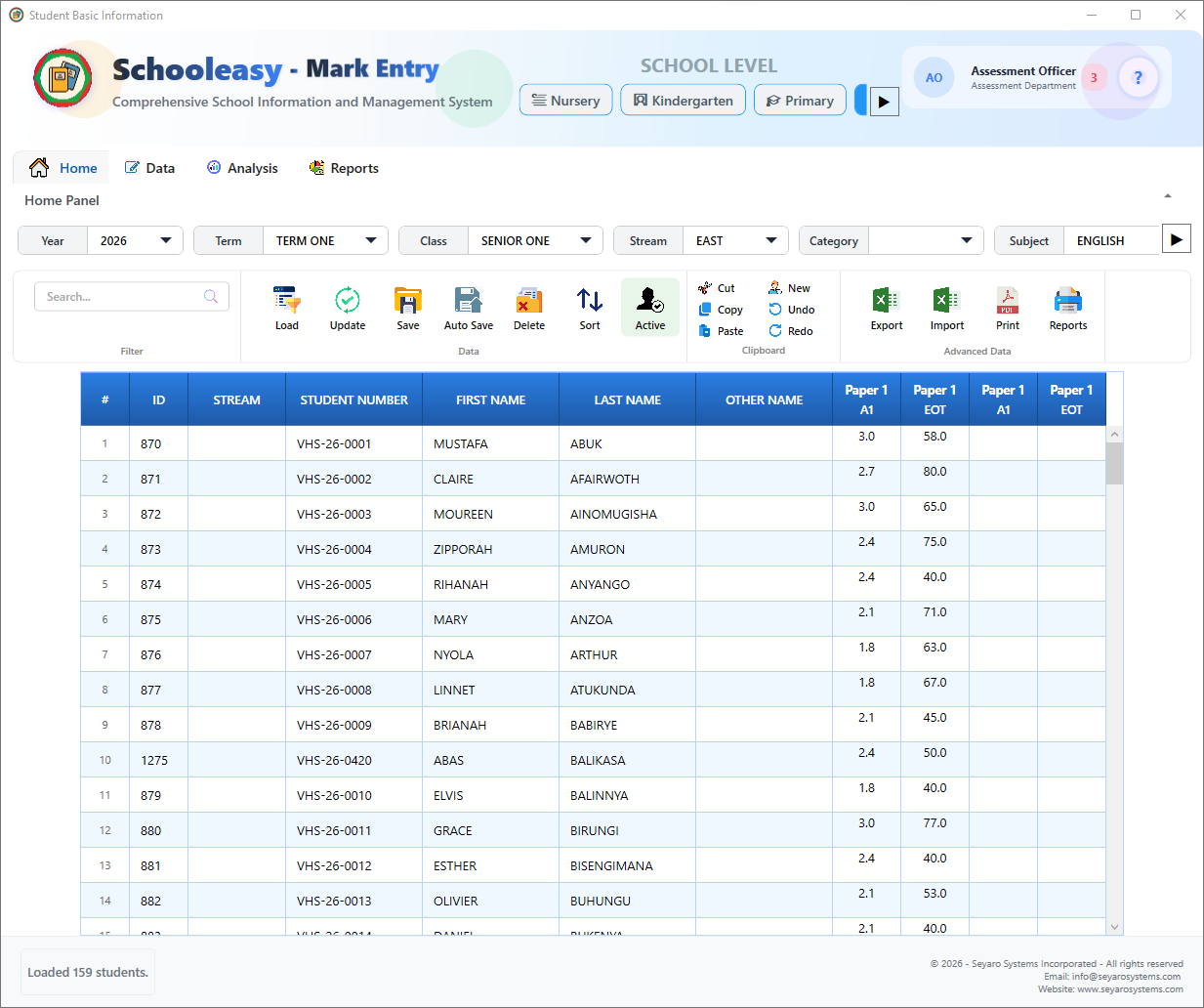Select the Kindergarten school level

[684, 101]
